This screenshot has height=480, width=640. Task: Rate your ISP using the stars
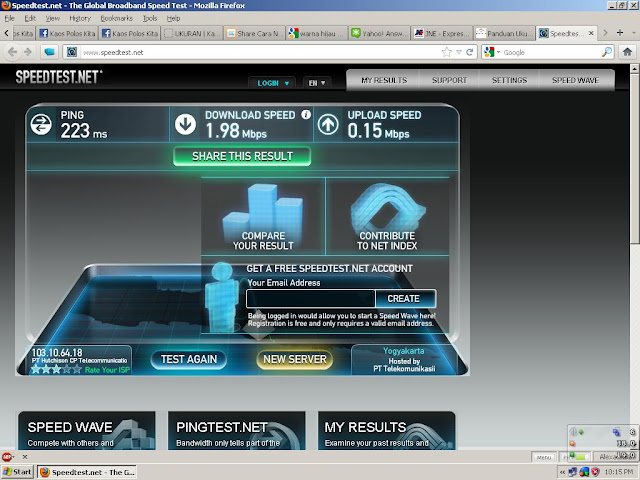[56, 369]
